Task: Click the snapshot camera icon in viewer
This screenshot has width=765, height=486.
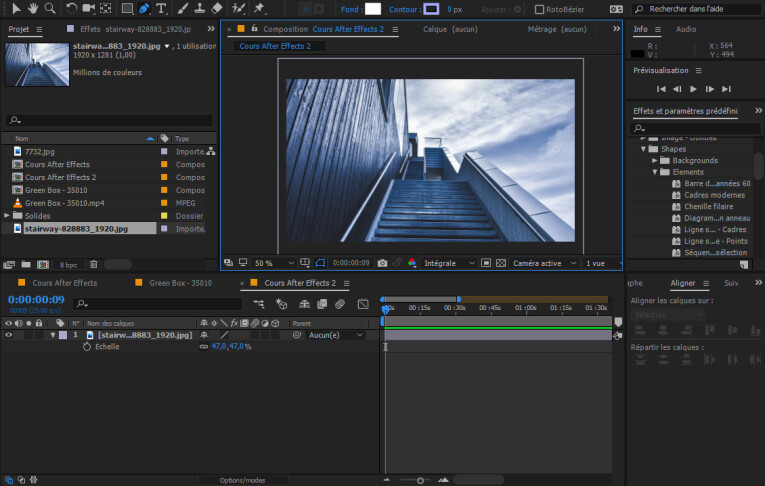Action: click(382, 263)
